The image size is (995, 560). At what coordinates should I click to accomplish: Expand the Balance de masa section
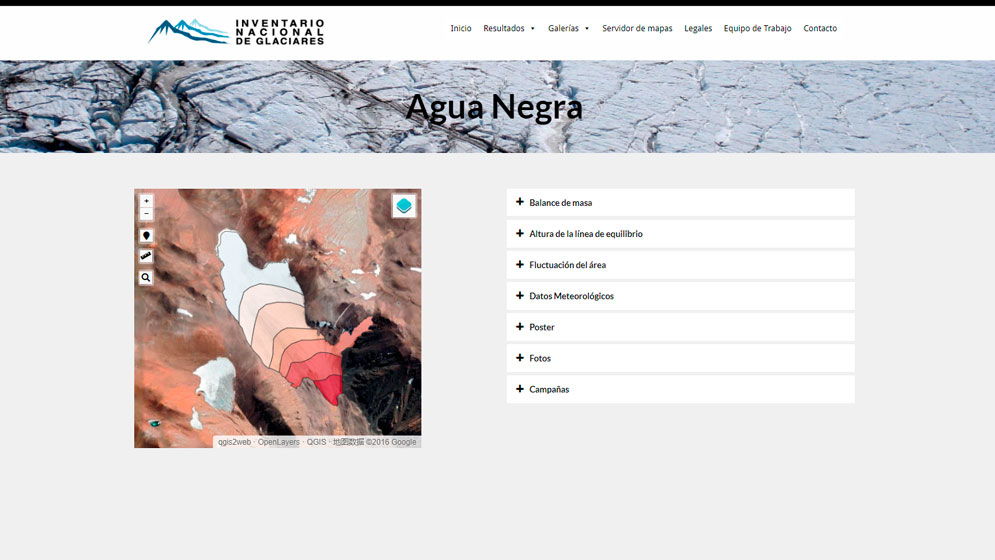click(680, 203)
